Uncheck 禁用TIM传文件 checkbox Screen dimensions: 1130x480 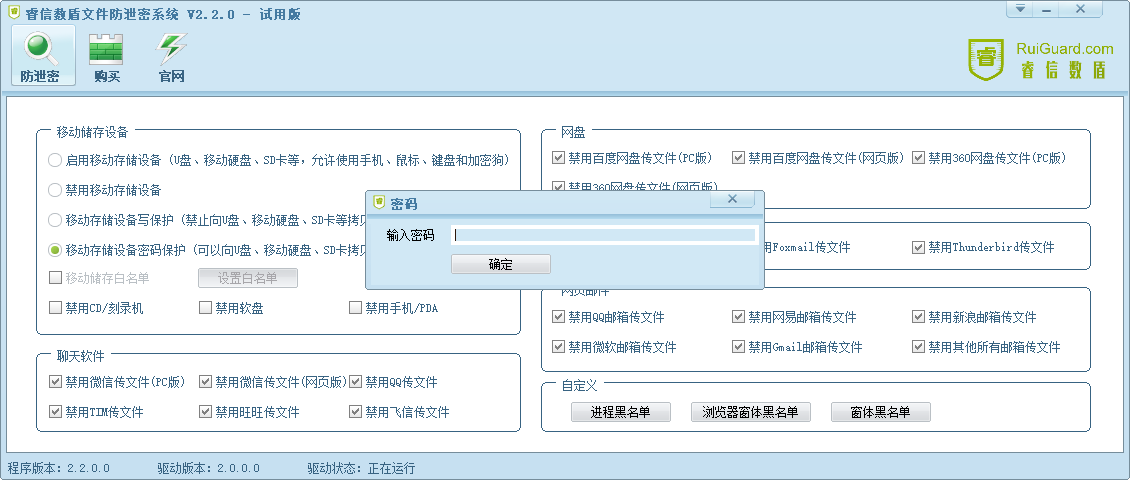point(55,412)
